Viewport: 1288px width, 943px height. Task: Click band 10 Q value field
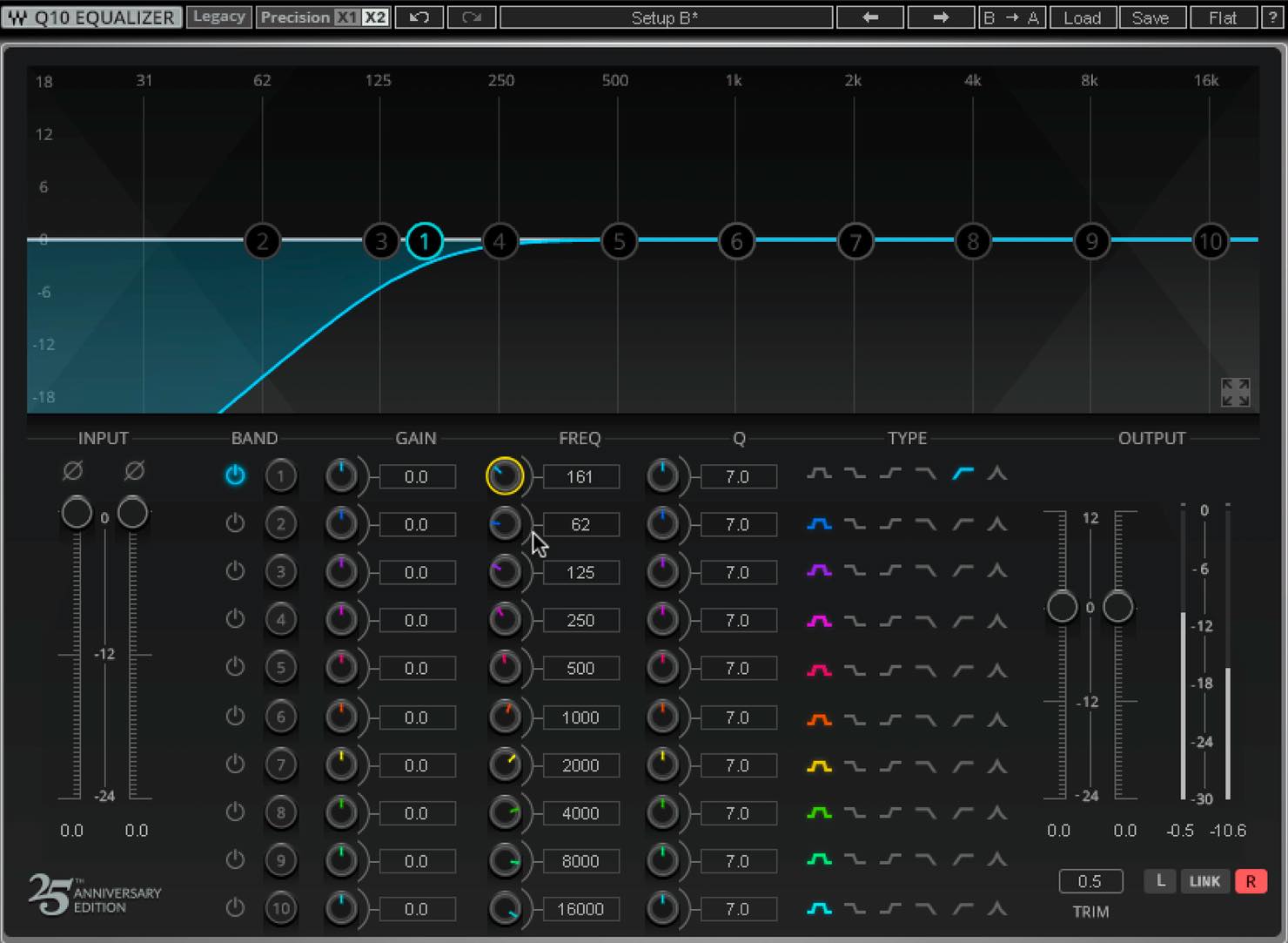coord(738,909)
